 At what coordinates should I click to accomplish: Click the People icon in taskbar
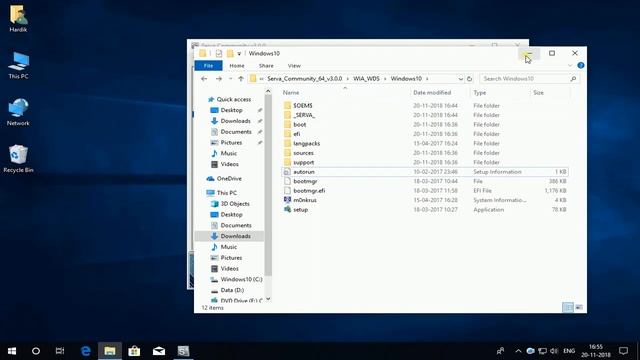point(500,351)
